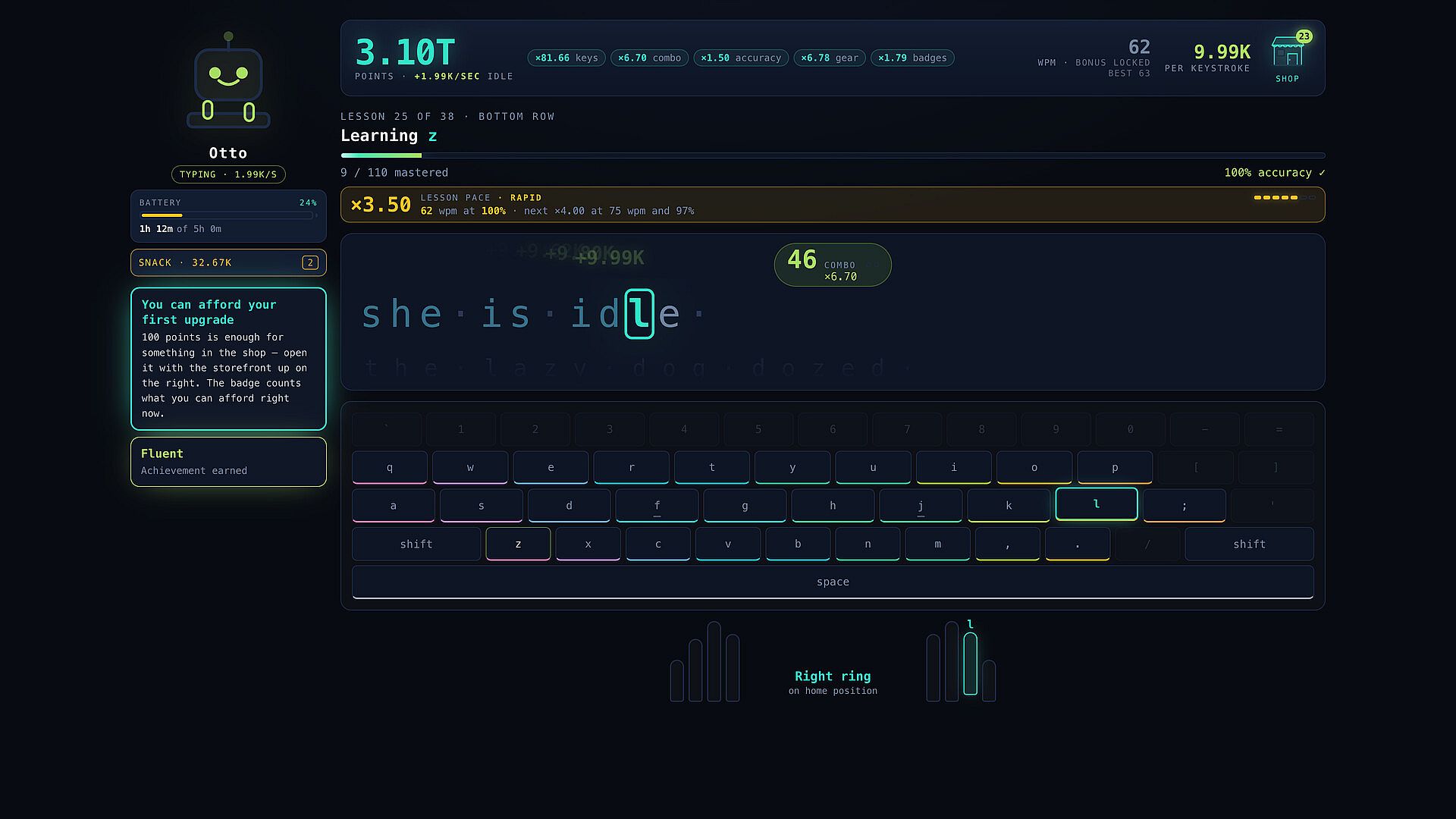This screenshot has height=819, width=1456.
Task: Click the k key on the virtual keyboard
Action: point(1009,506)
